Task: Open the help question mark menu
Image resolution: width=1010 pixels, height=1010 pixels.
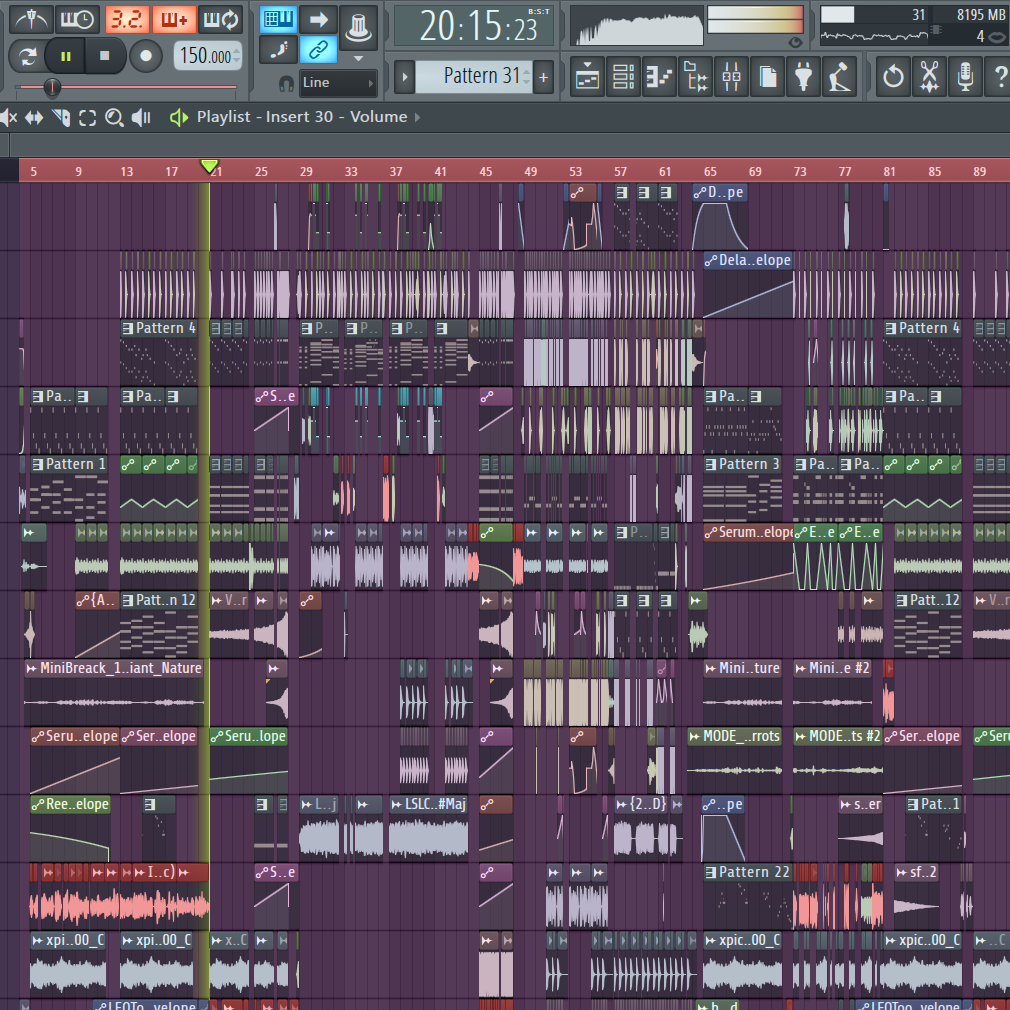Action: [x=997, y=76]
